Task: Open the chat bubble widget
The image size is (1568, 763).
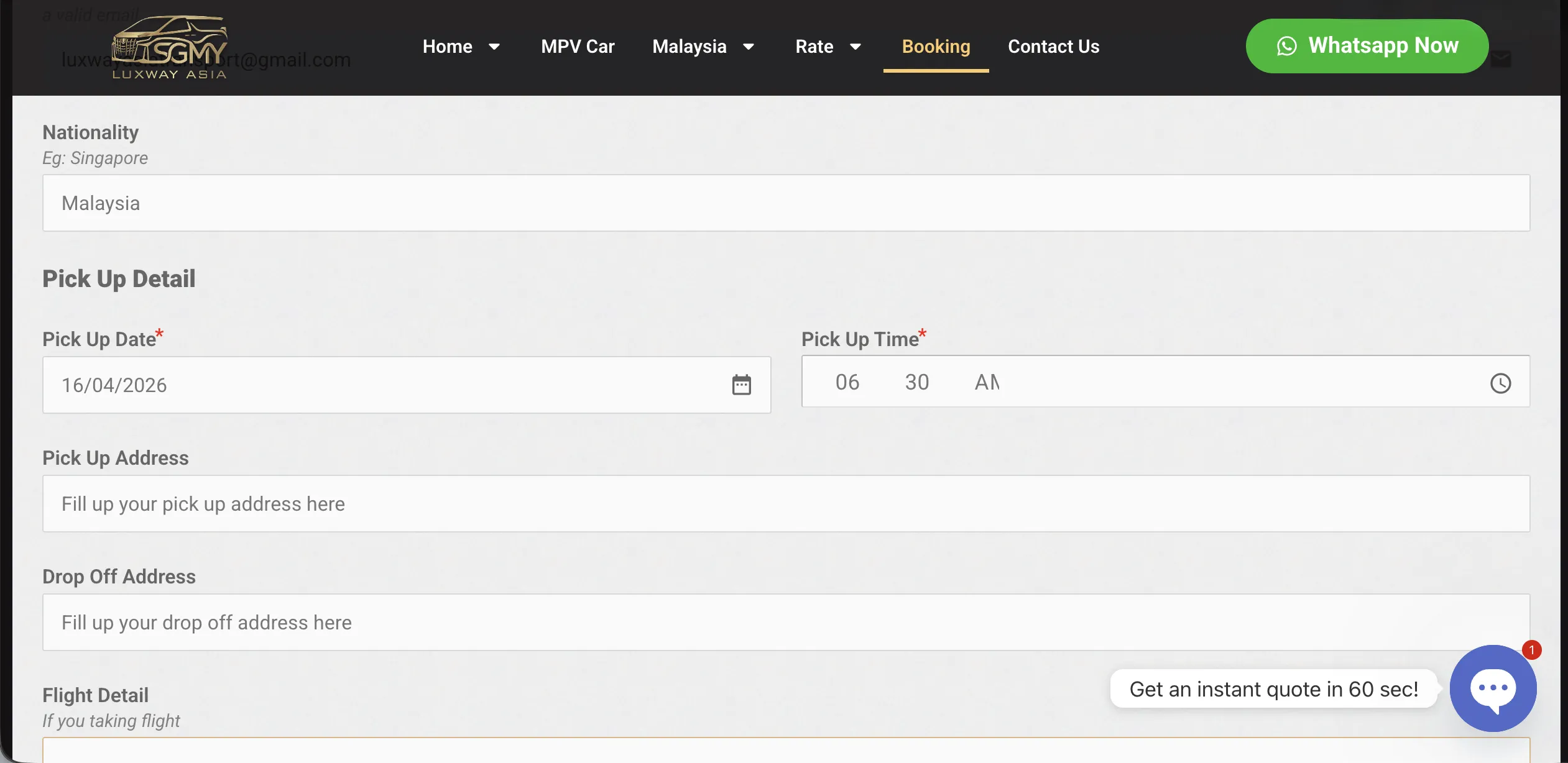Action: 1493,688
